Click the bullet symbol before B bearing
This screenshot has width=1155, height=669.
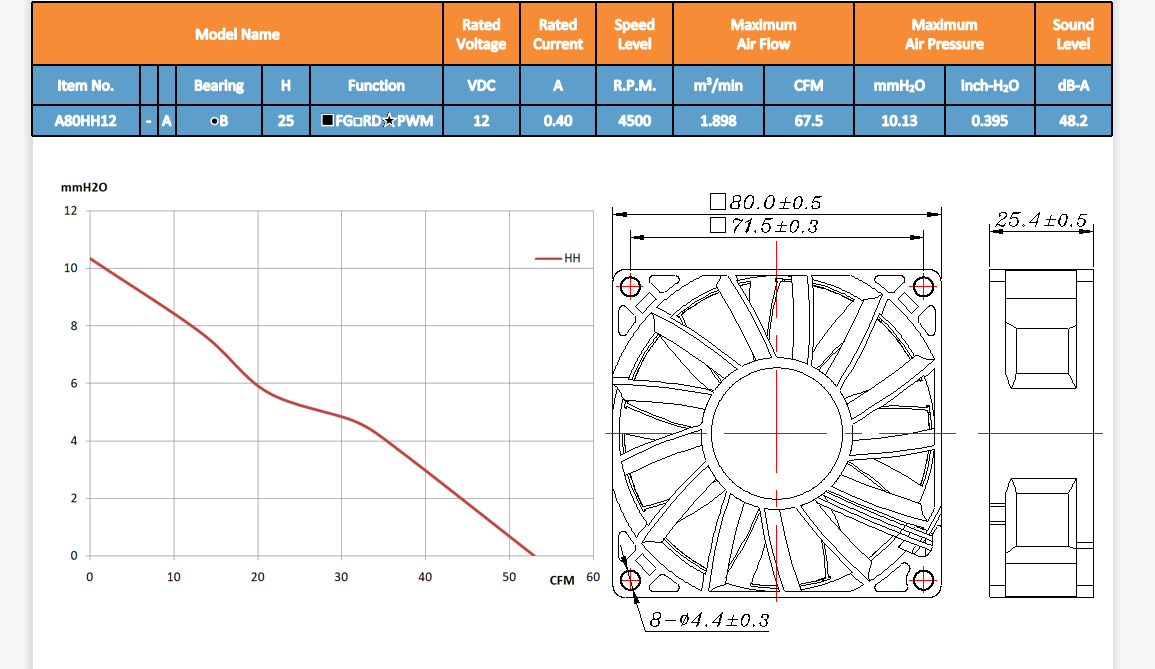[213, 121]
